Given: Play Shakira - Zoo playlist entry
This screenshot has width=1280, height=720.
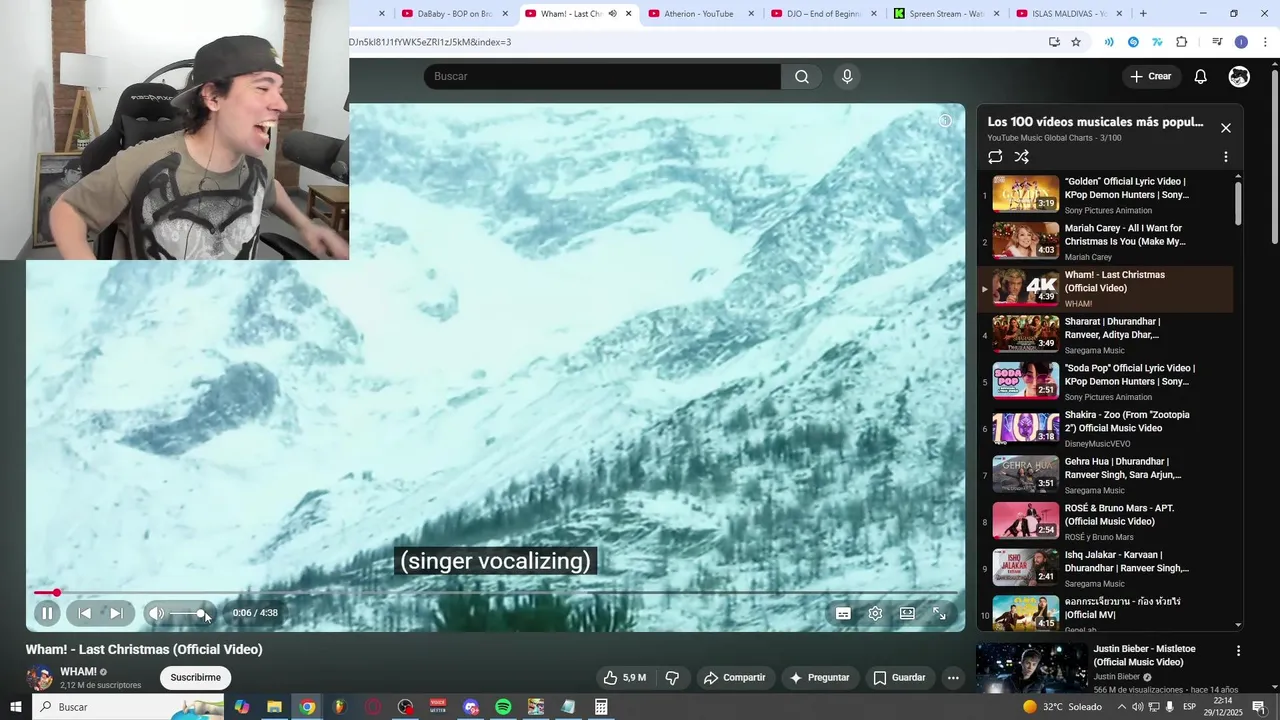Looking at the screenshot, I should point(1105,428).
